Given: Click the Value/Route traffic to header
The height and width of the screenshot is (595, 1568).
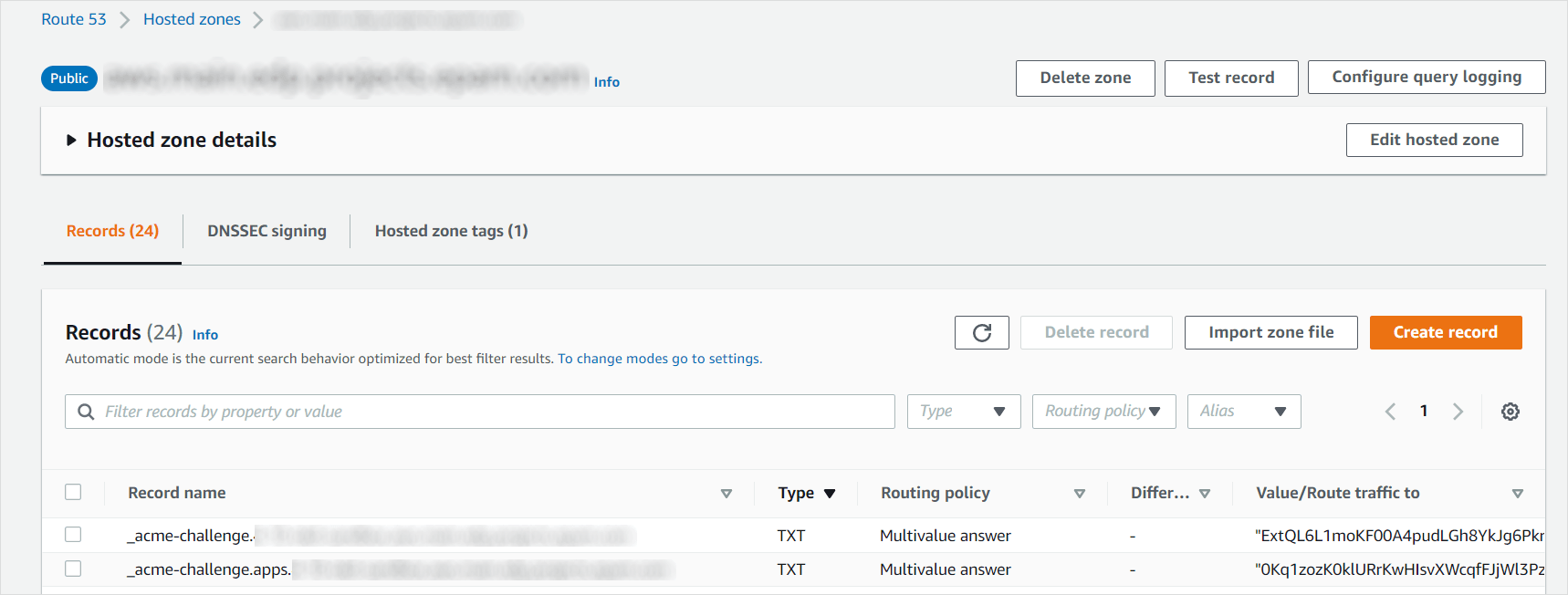Looking at the screenshot, I should (x=1338, y=493).
